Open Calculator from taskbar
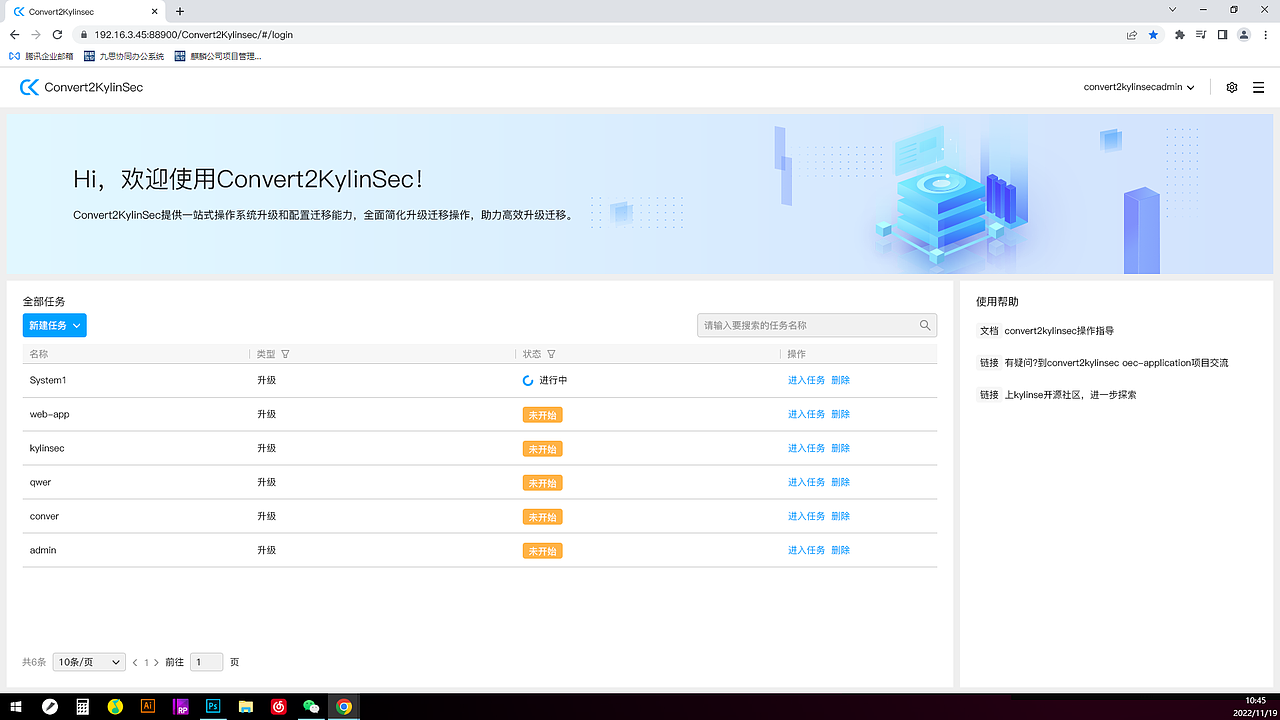 (83, 706)
